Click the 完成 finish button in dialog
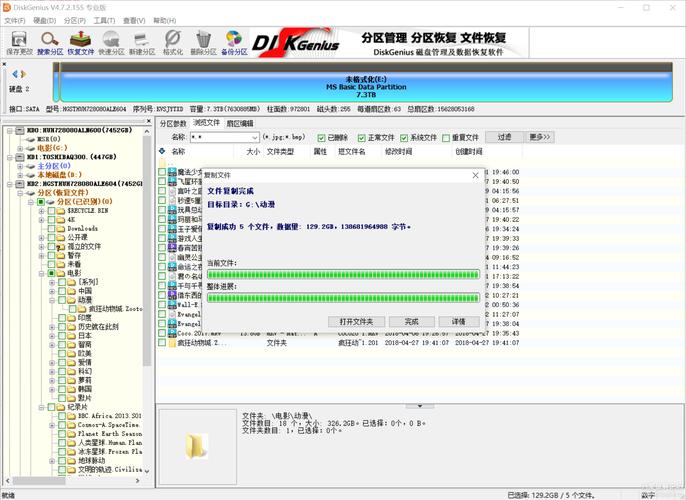 point(411,322)
